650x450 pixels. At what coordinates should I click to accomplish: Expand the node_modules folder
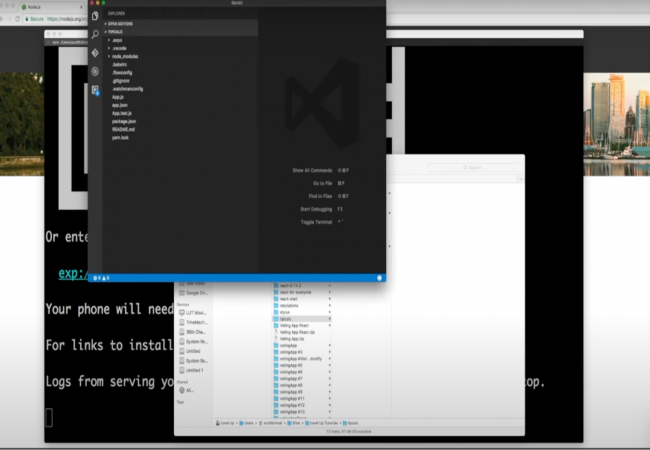tap(123, 56)
